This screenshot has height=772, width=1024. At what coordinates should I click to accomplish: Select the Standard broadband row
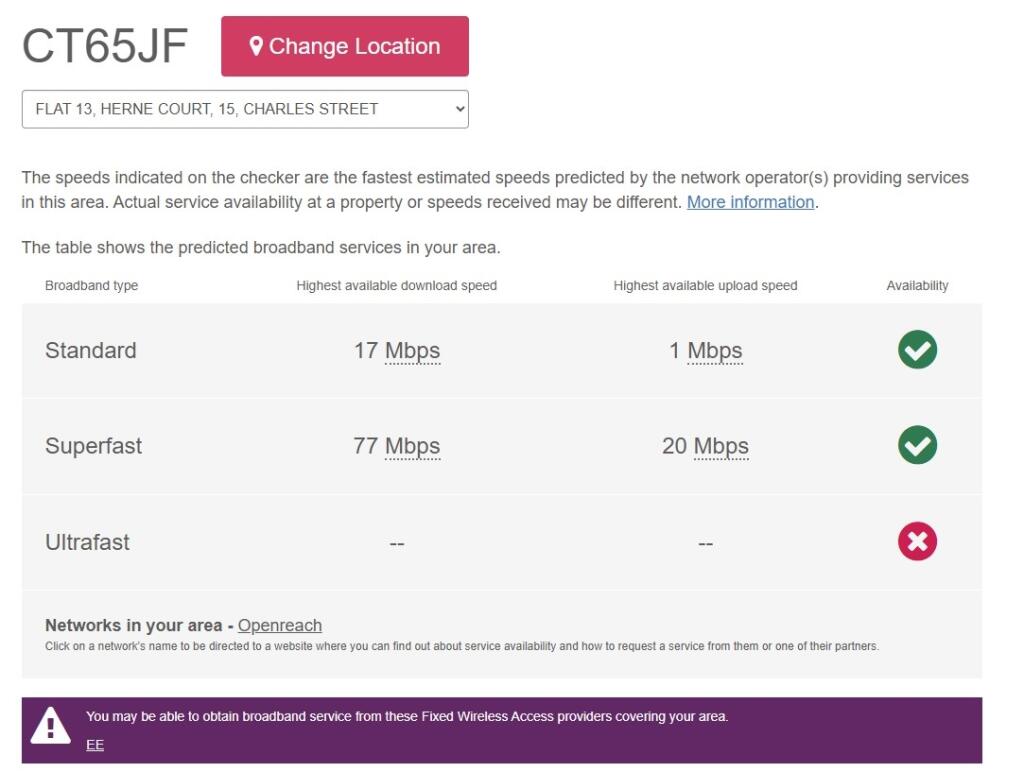pyautogui.click(x=91, y=350)
